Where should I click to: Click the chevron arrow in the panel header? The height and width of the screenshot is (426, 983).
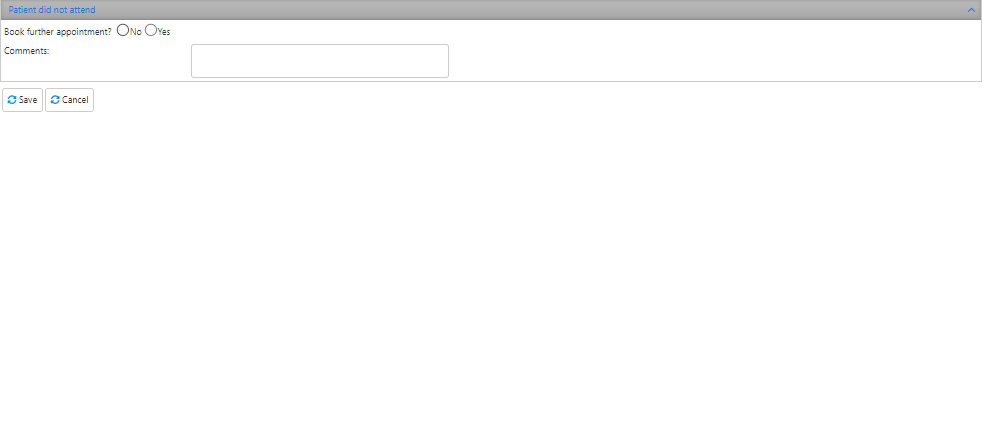coord(971,10)
